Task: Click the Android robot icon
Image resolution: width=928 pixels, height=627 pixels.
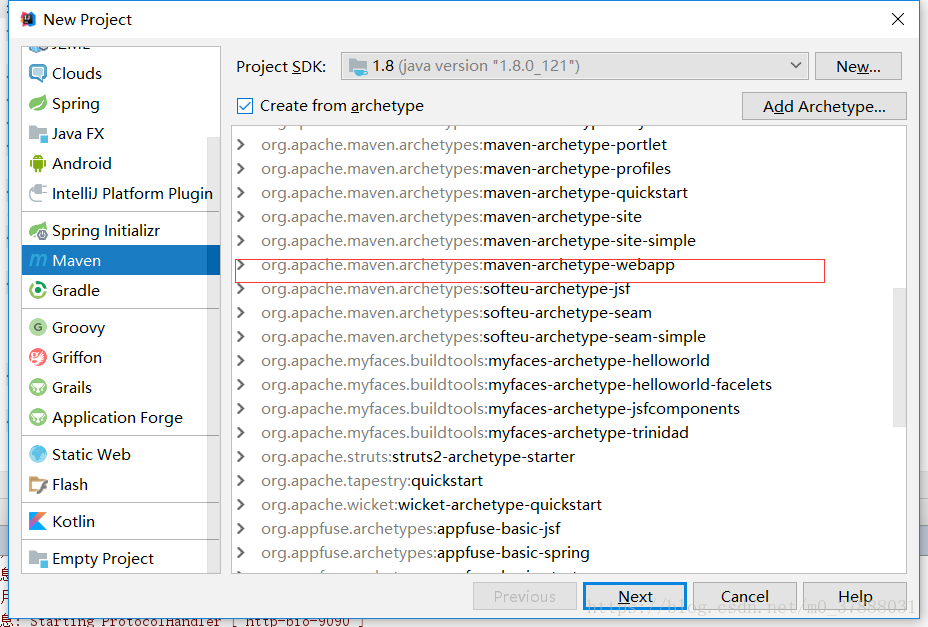Action: coord(38,163)
